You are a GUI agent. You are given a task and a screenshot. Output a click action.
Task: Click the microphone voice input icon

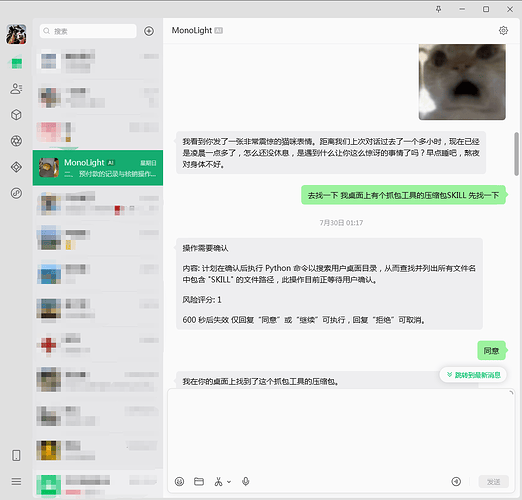point(246,481)
